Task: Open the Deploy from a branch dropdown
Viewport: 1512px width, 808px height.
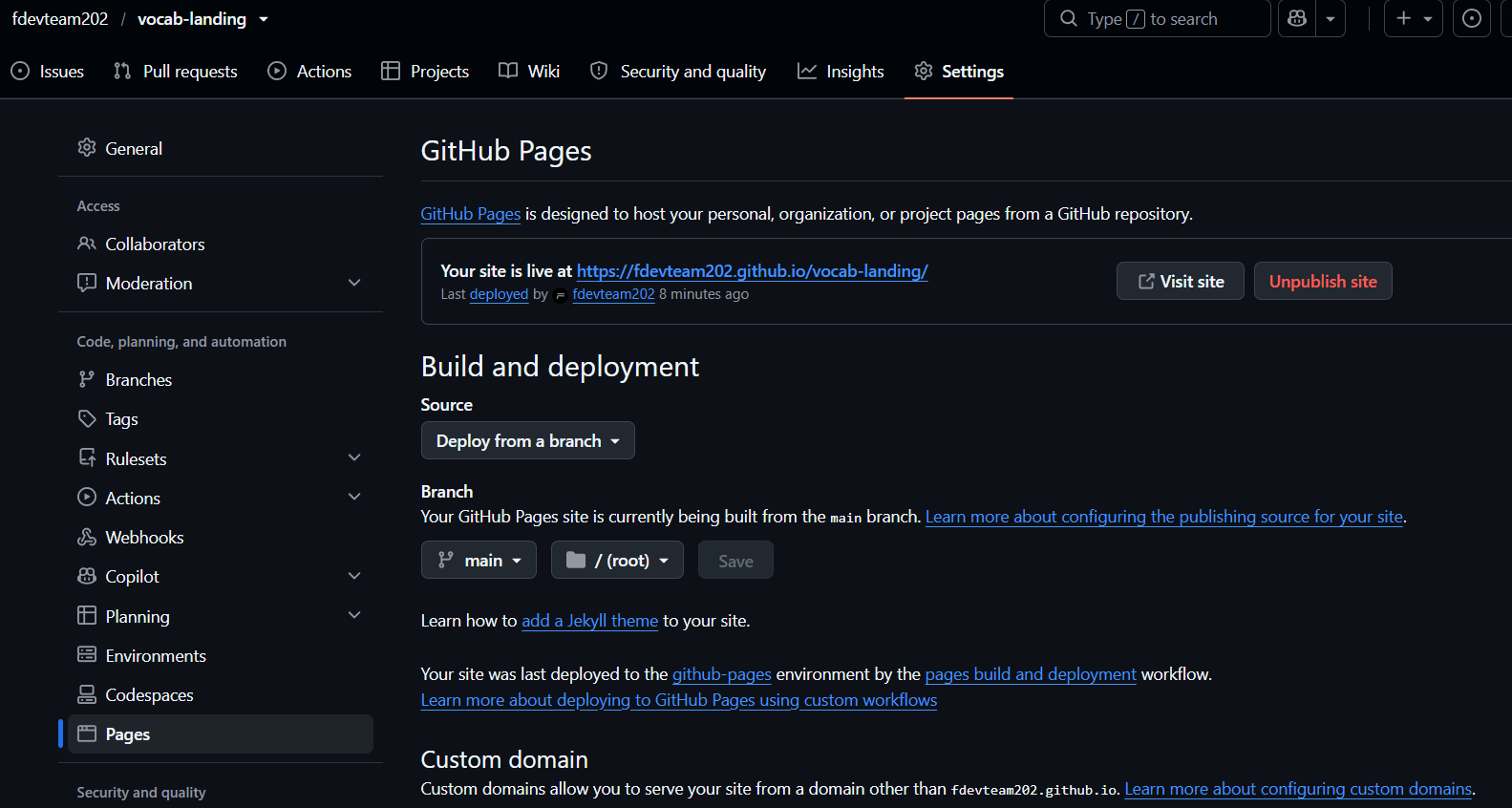Action: 528,440
